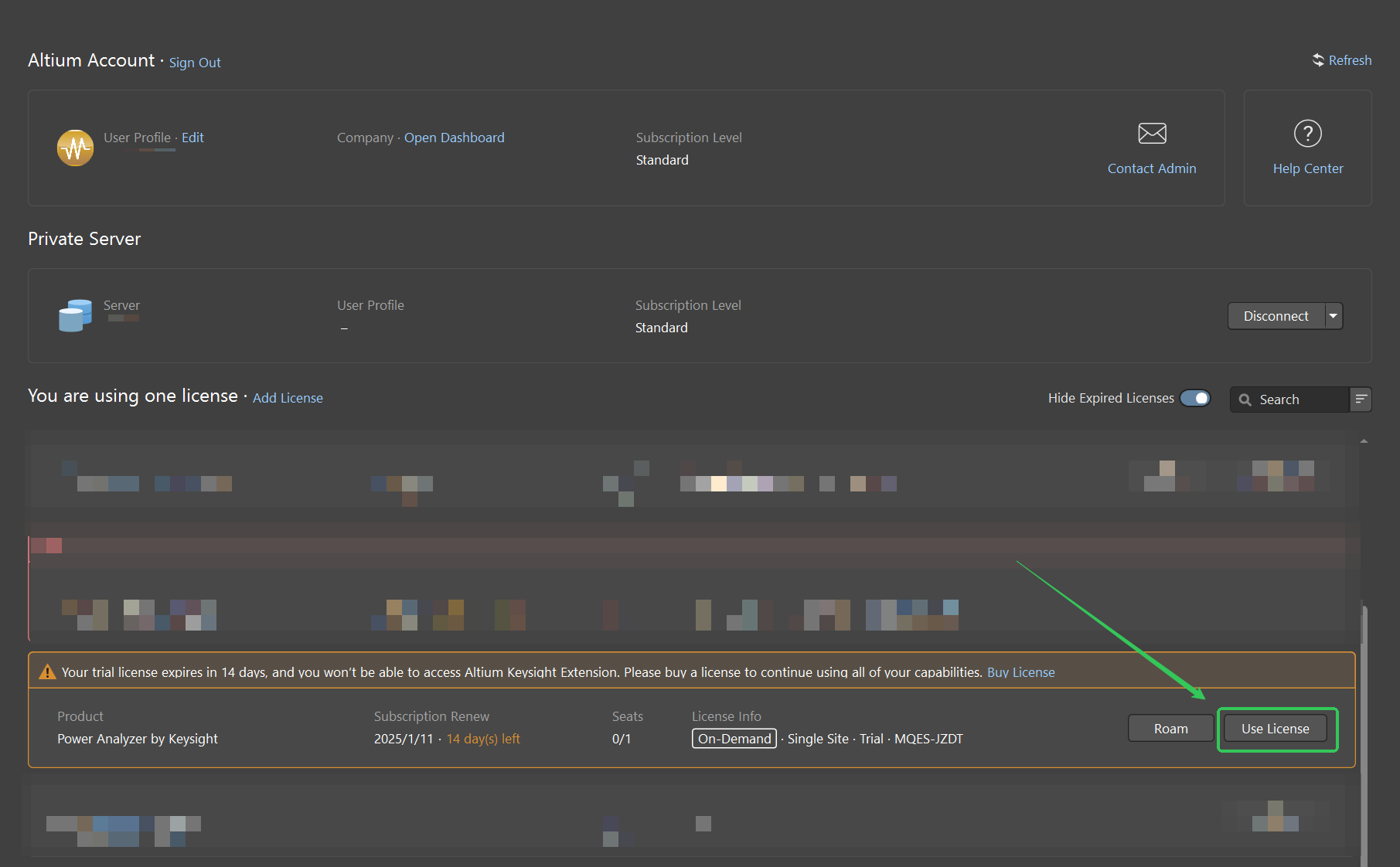Open the company Dashboard link
This screenshot has width=1400, height=867.
(454, 138)
